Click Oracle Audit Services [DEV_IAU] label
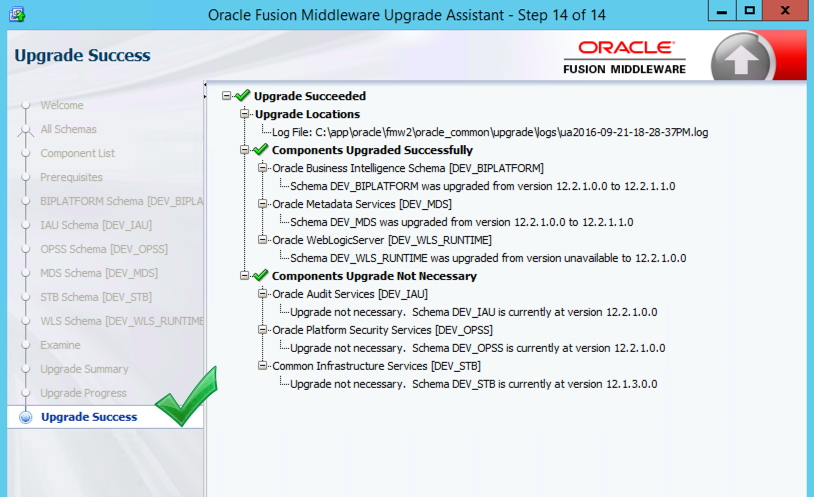This screenshot has height=497, width=814. pos(350,294)
